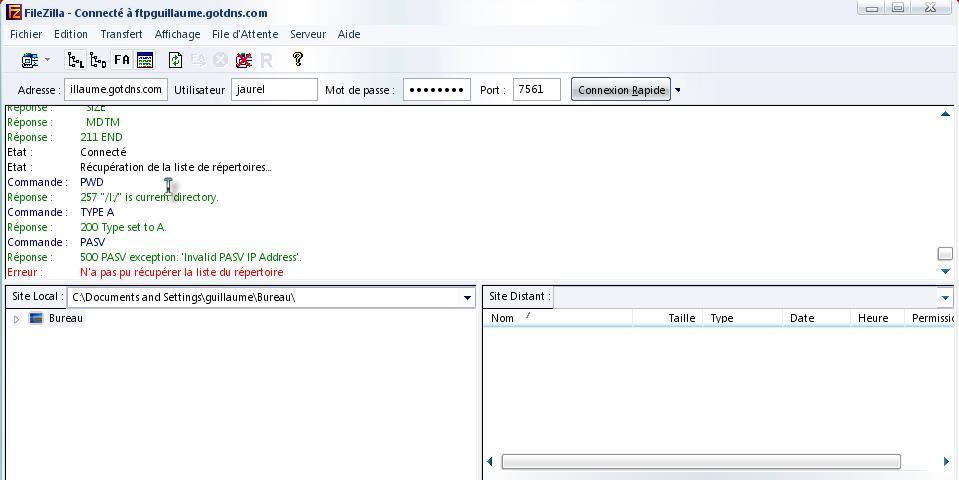Click the greyed process queue icon
Viewport: 959px width, 480px height.
coord(198,60)
